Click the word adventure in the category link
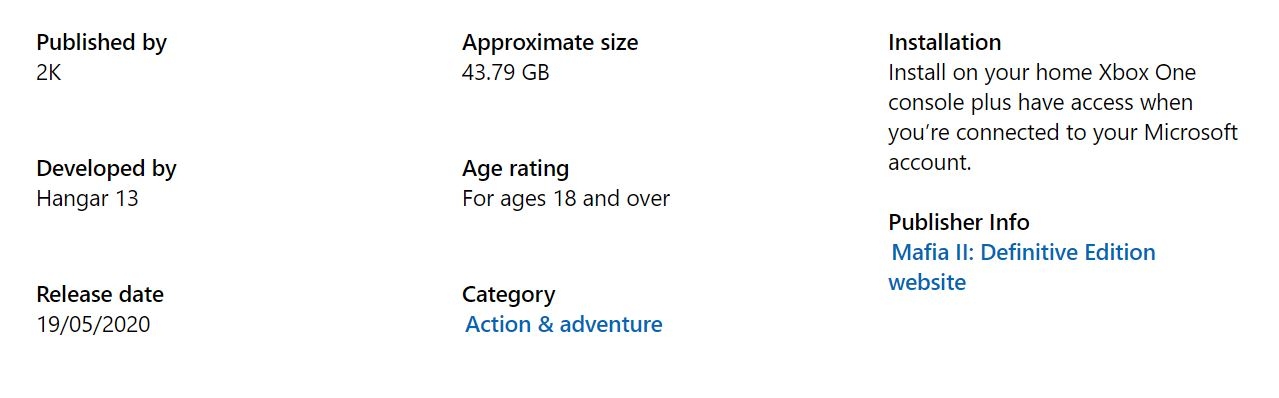This screenshot has height=398, width=1279. coord(611,324)
